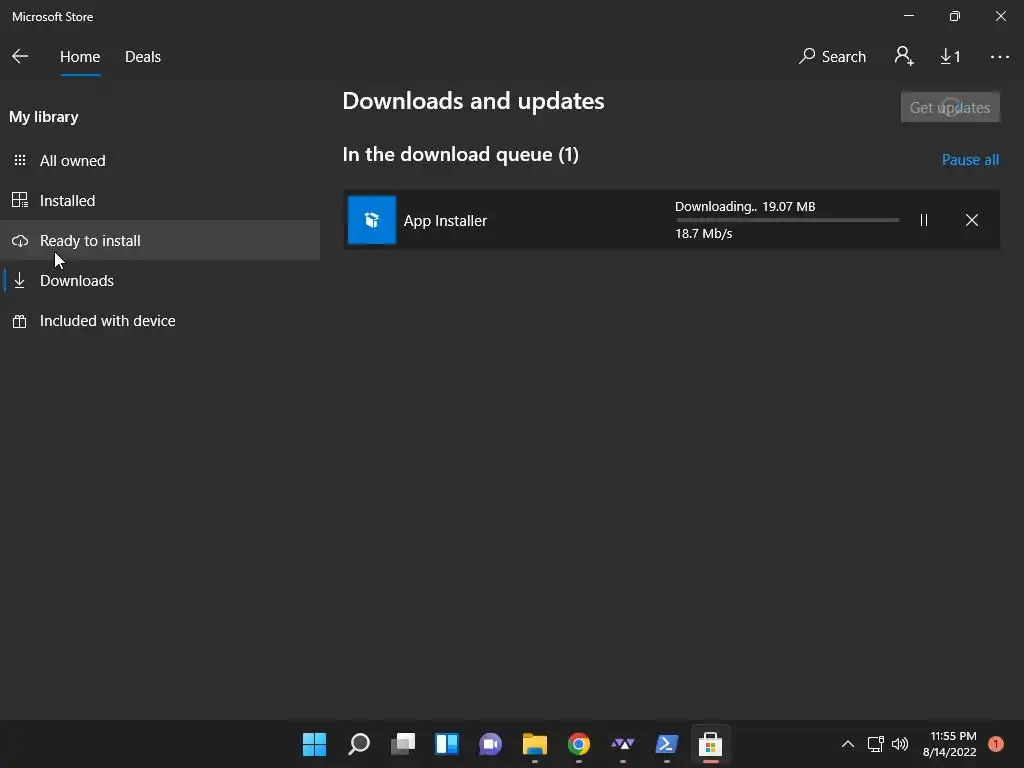Viewport: 1024px width, 768px height.
Task: Open the clock showing 11:55 PM
Action: 949,744
